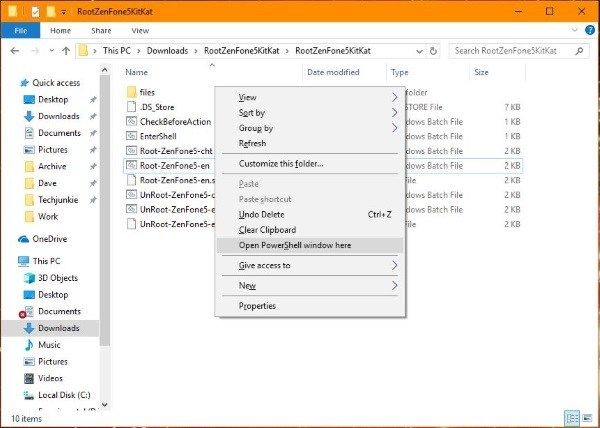Open pinned Pictures under Quick access

click(x=52, y=150)
